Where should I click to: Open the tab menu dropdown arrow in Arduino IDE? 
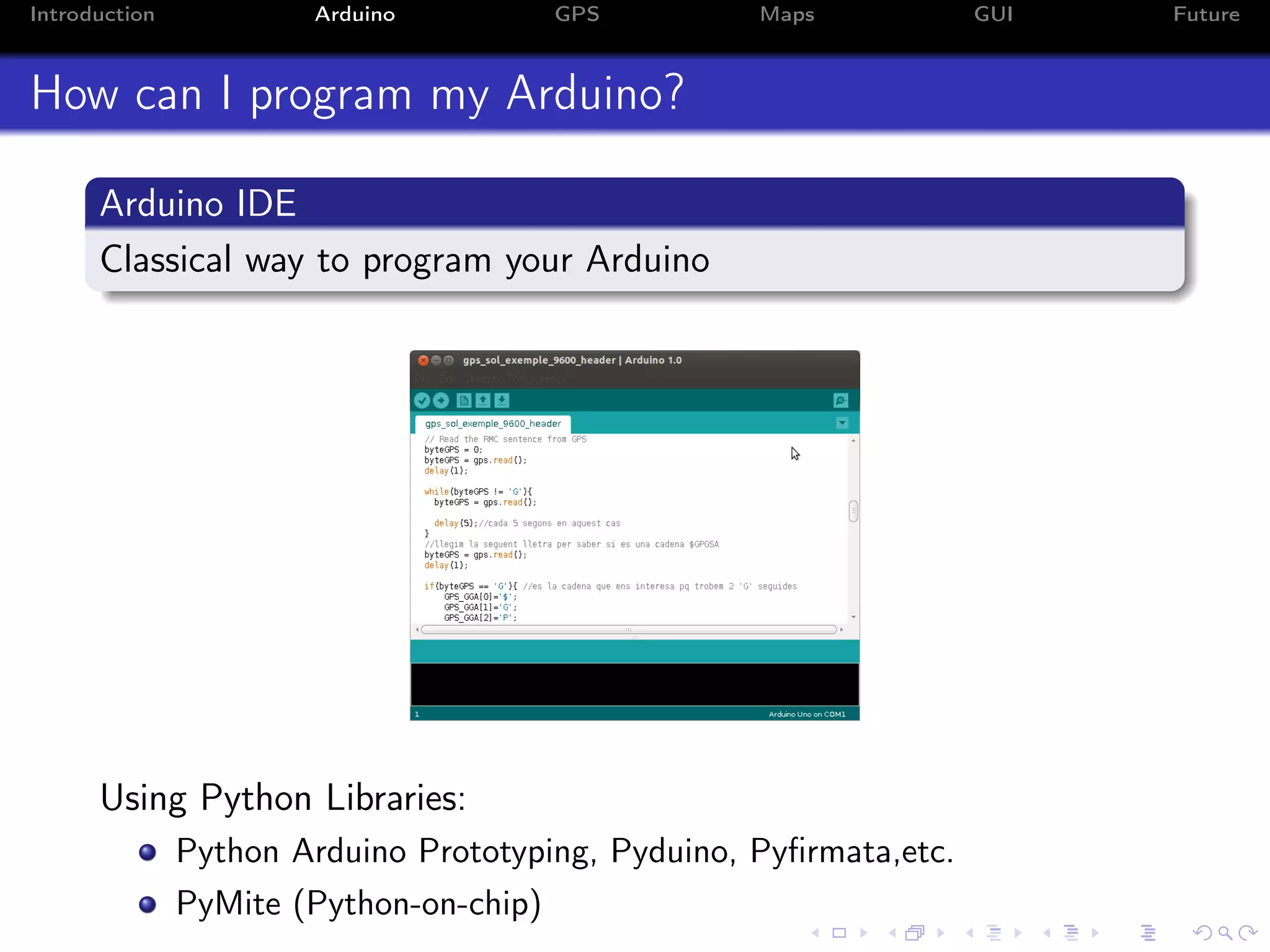click(842, 423)
